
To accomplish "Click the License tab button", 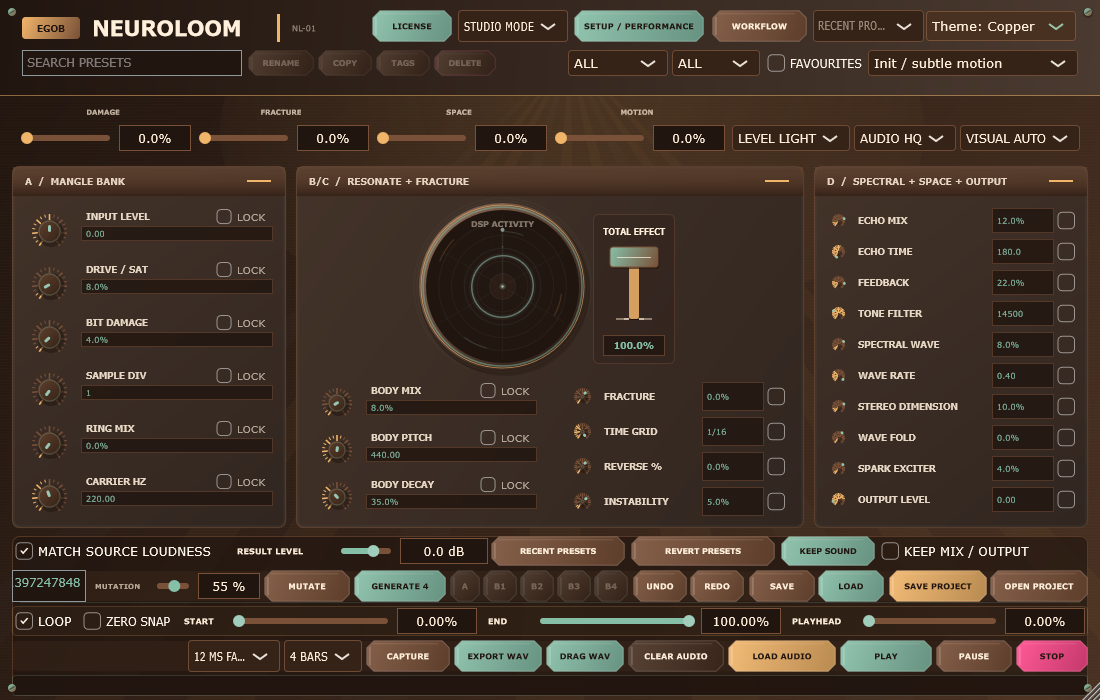I will (x=412, y=26).
